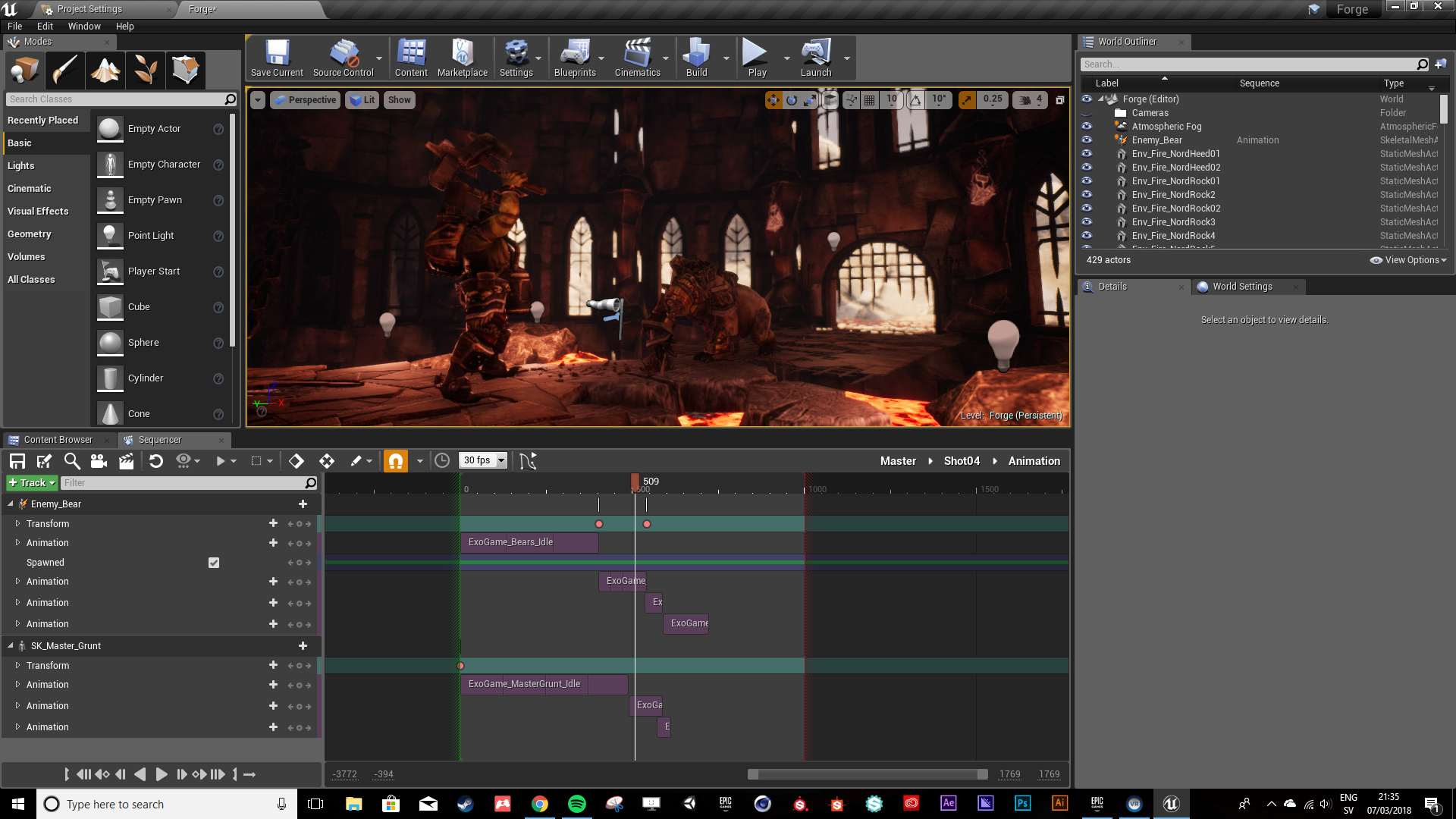Hide the Enemy_Bear actor in outliner

click(x=1087, y=140)
